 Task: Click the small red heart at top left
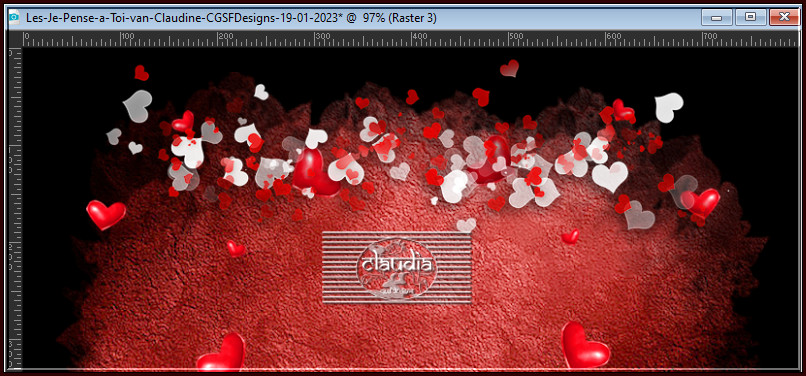click(x=141, y=73)
